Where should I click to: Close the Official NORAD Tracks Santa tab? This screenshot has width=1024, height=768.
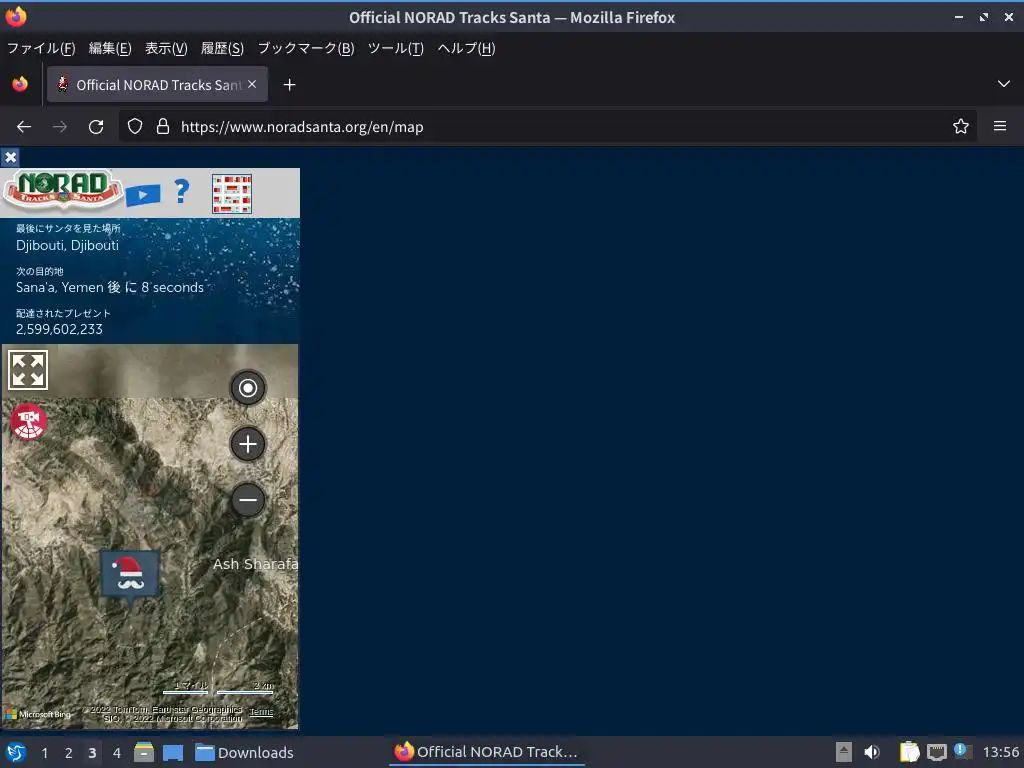(x=252, y=84)
